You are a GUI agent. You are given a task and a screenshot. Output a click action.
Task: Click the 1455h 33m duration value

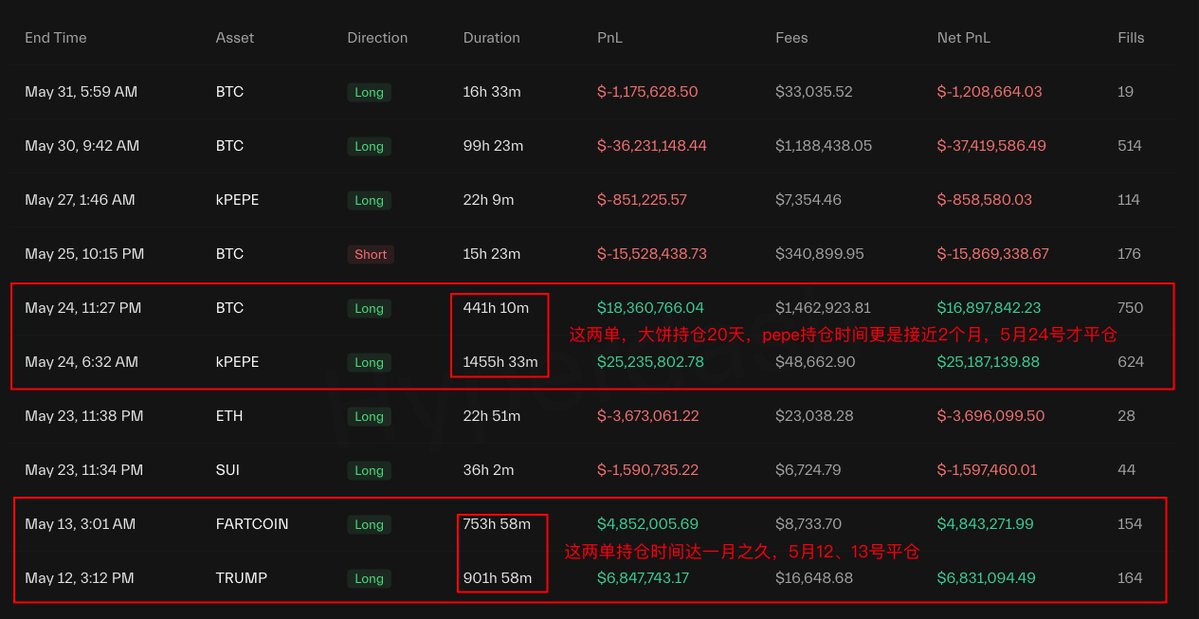coord(500,361)
